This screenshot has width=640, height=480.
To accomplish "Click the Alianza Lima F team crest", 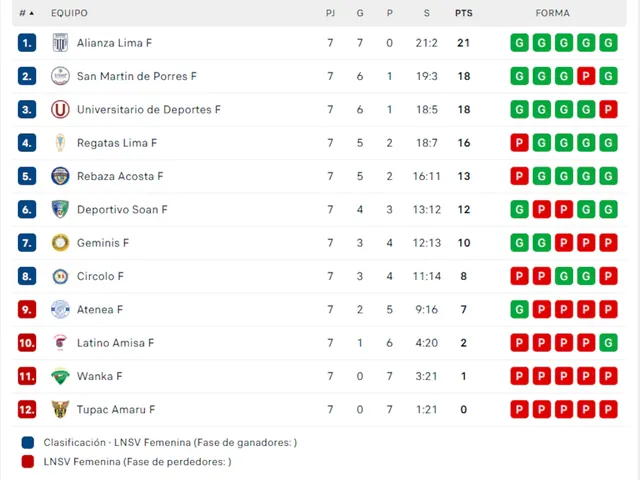I will pos(60,42).
